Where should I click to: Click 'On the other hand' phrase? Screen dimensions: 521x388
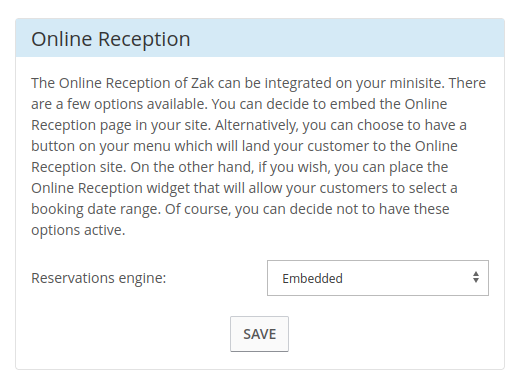[x=191, y=167]
